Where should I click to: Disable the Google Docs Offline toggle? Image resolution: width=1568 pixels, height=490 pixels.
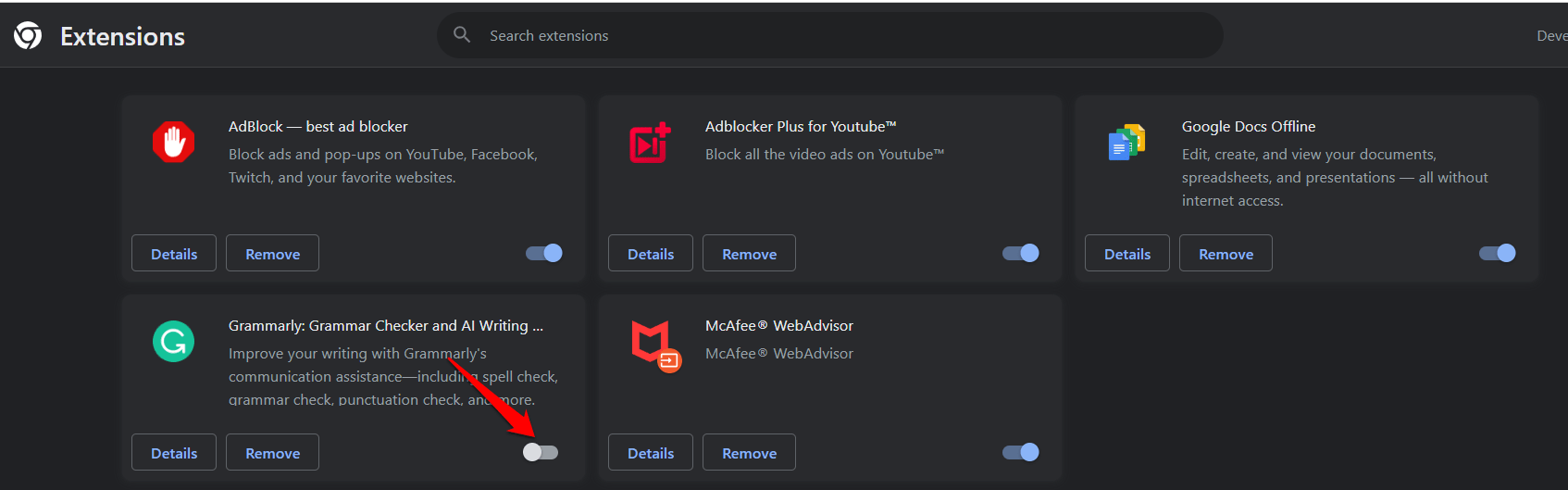point(1498,253)
